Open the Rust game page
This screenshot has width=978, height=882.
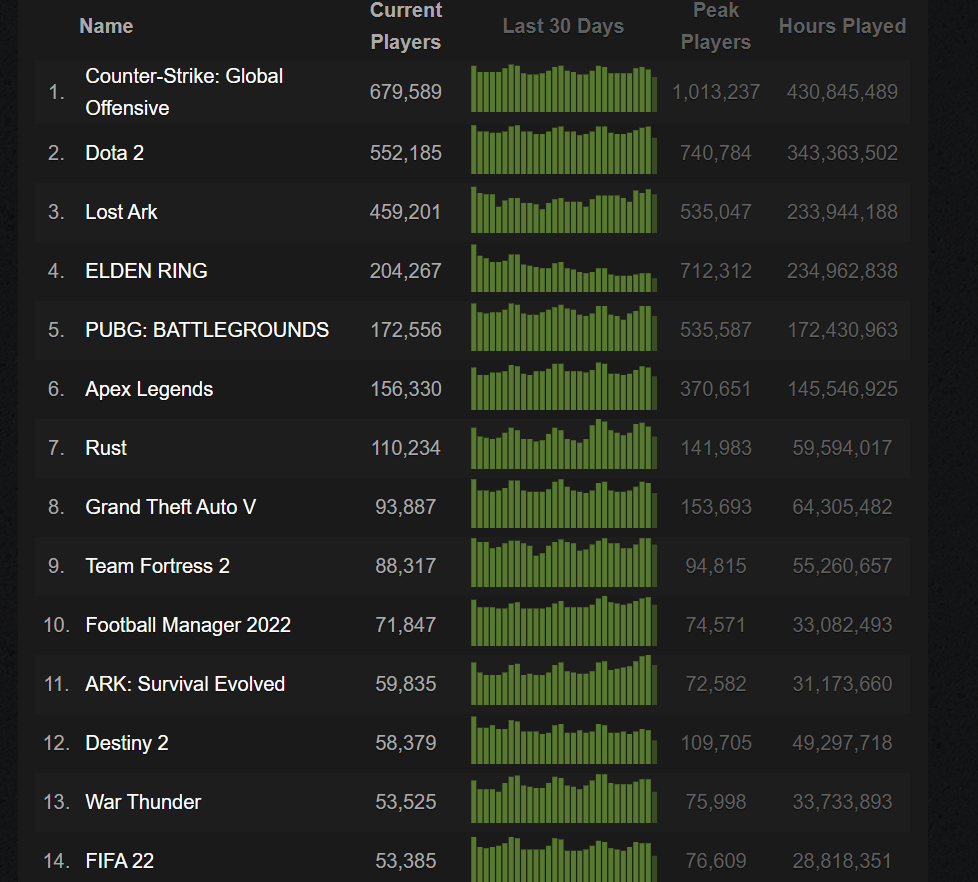click(106, 448)
